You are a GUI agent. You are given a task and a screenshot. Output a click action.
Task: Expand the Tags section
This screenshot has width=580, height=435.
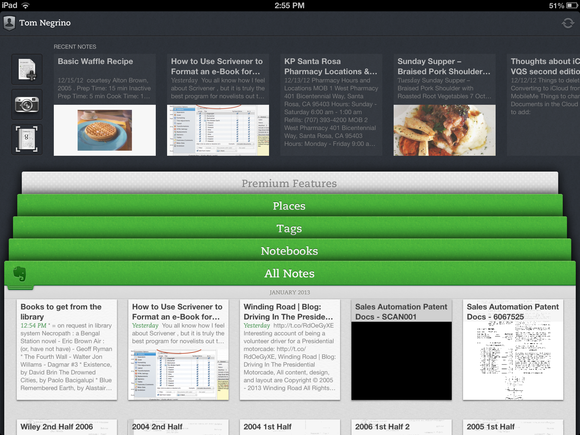290,228
